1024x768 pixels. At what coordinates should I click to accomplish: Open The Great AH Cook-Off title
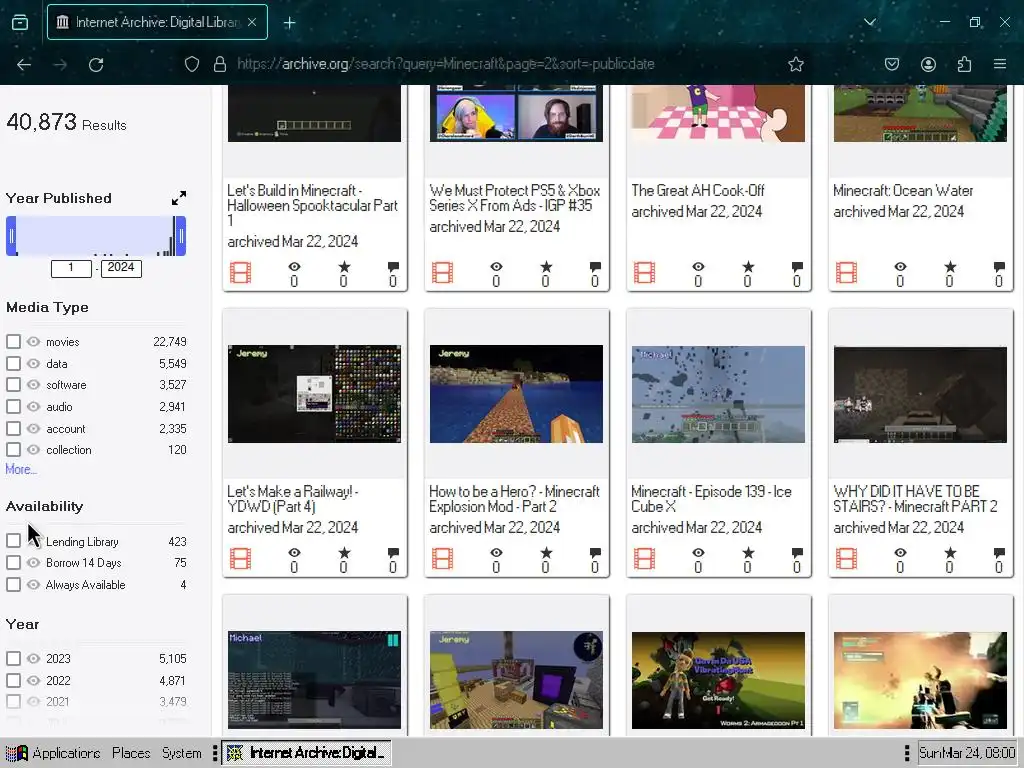click(697, 191)
